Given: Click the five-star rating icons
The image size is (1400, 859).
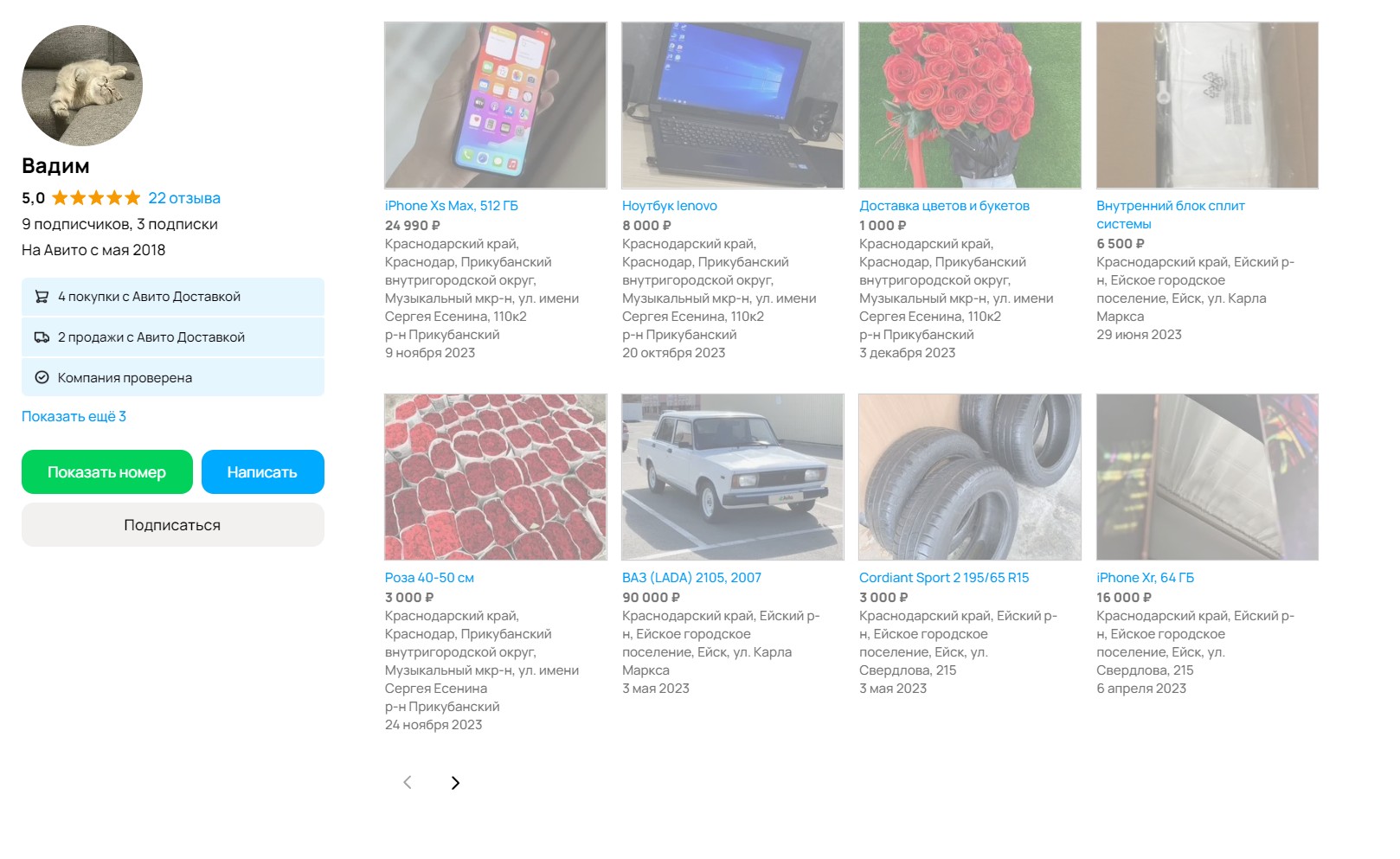Looking at the screenshot, I should (96, 198).
